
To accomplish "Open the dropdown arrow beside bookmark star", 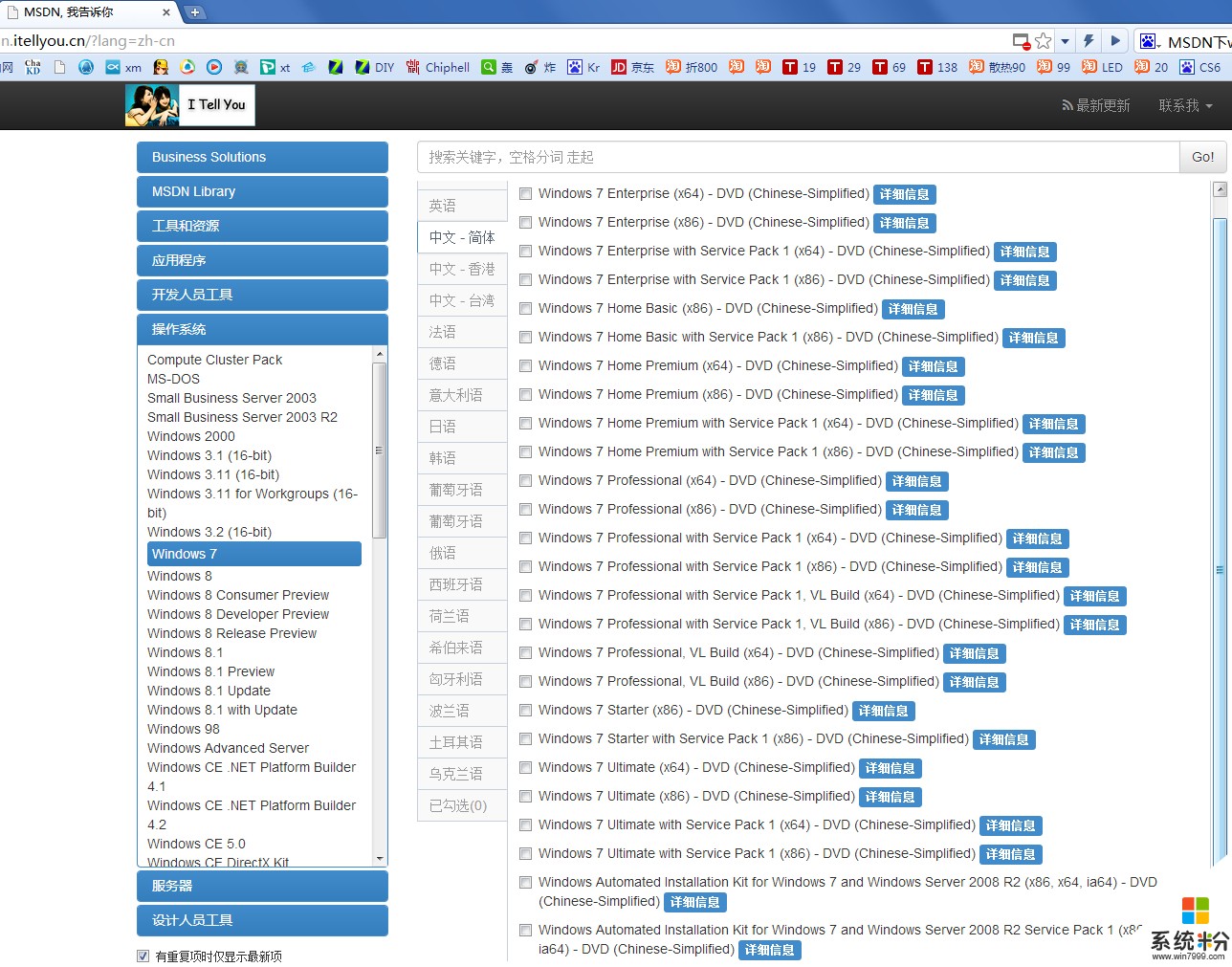I will click(x=1065, y=41).
